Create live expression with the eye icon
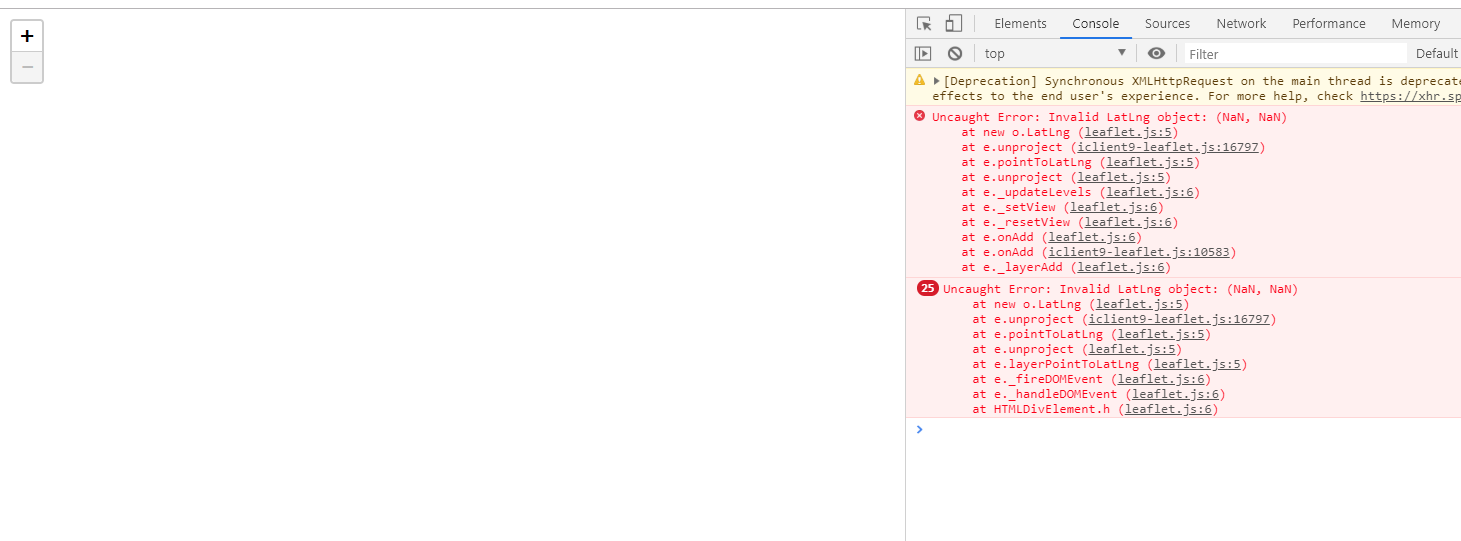This screenshot has height=541, width=1461. point(1156,53)
